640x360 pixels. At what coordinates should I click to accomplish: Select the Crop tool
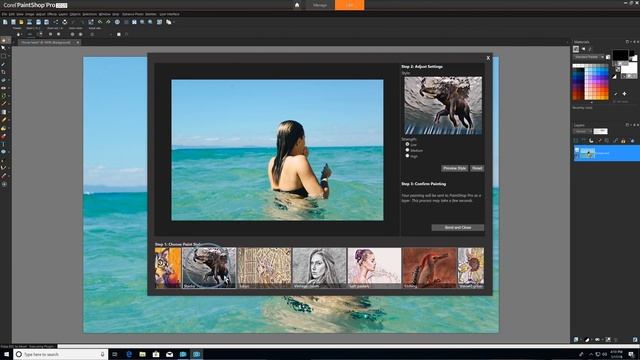4,72
